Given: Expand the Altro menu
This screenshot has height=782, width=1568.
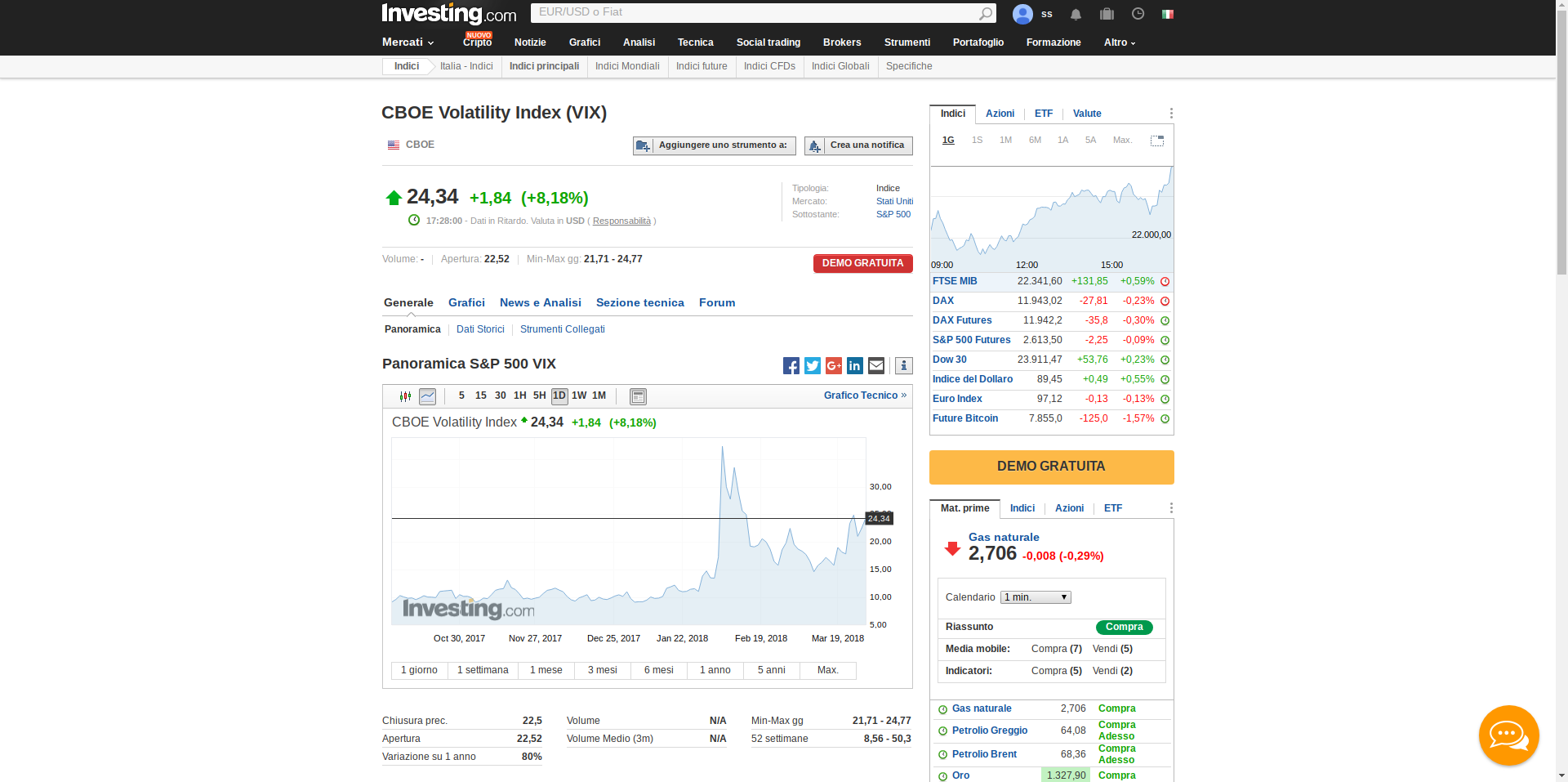Looking at the screenshot, I should pos(1120,42).
